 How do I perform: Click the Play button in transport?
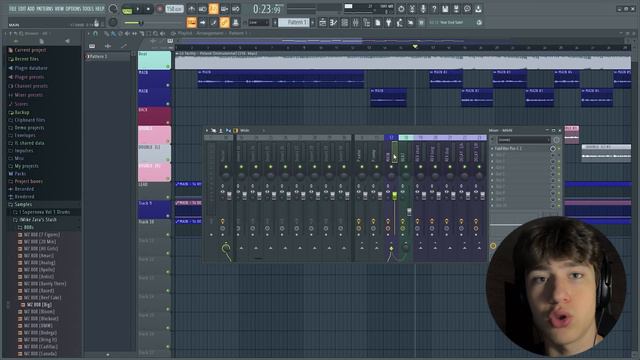138,9
